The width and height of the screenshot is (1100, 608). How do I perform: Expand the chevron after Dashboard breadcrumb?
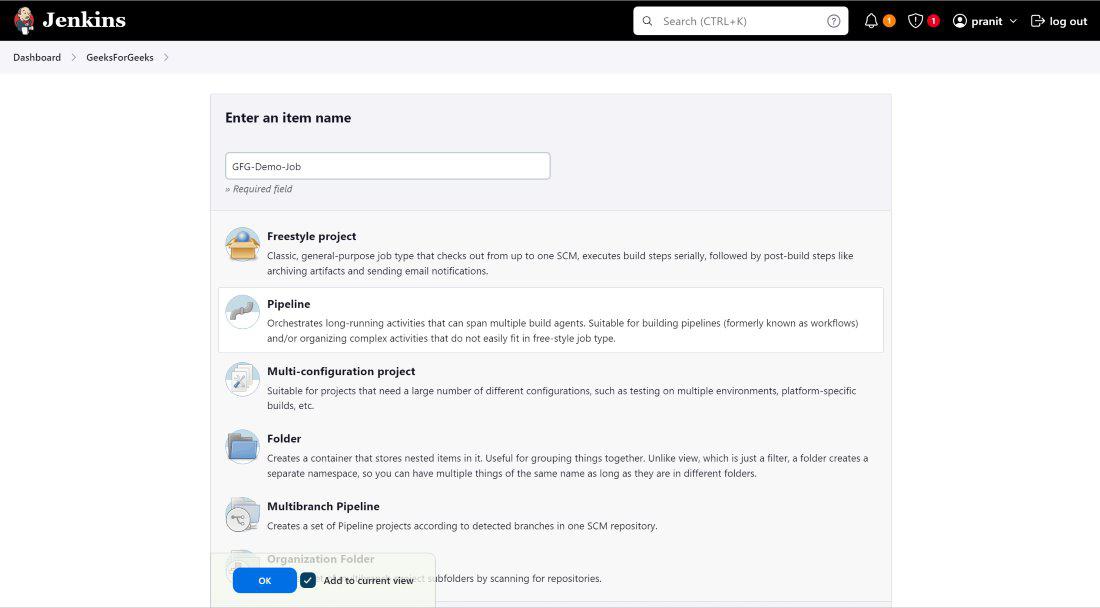[74, 58]
